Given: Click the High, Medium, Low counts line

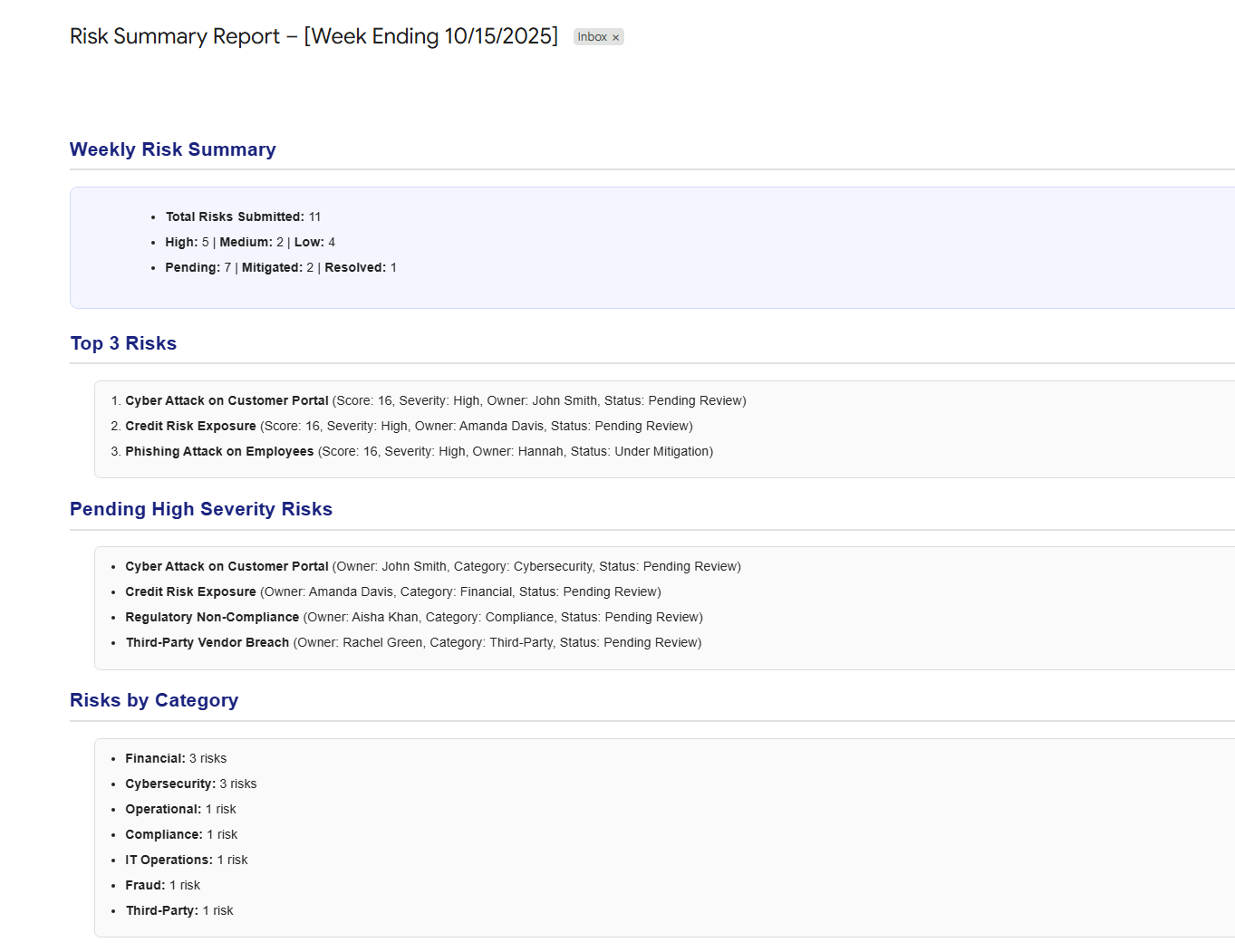Looking at the screenshot, I should 250,242.
